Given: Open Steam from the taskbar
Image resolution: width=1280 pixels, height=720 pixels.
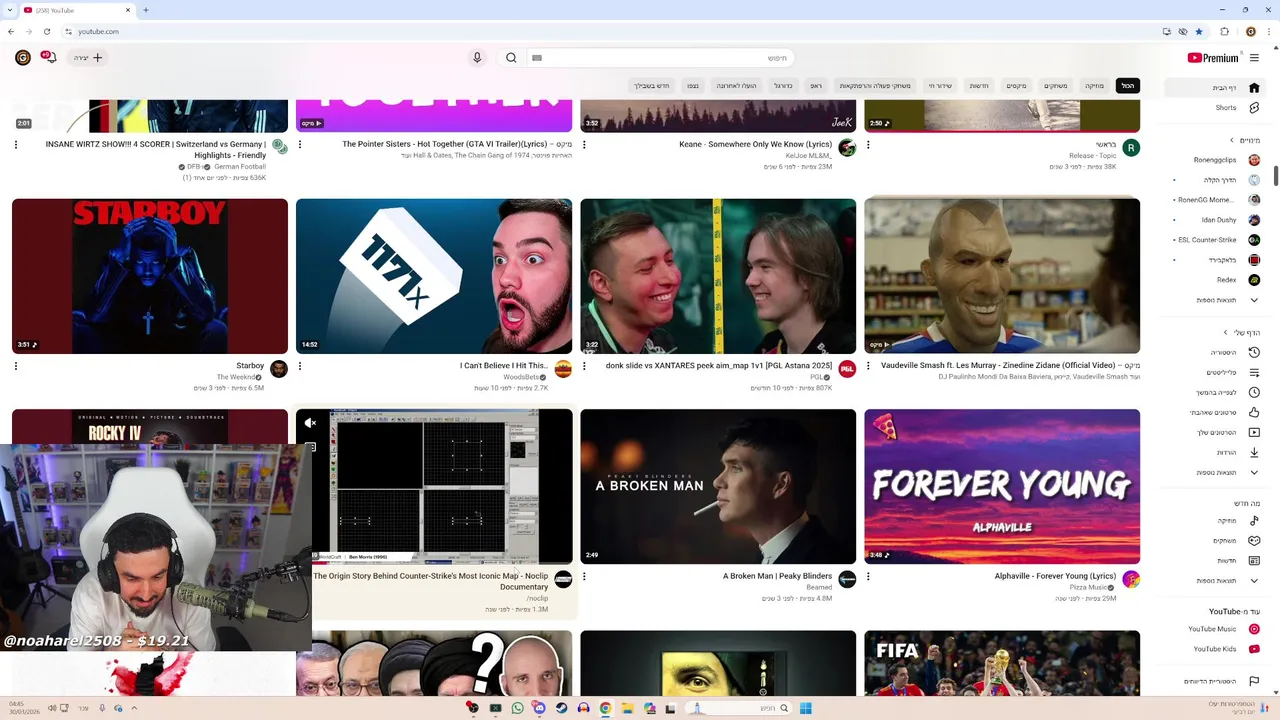Looking at the screenshot, I should click(561, 708).
